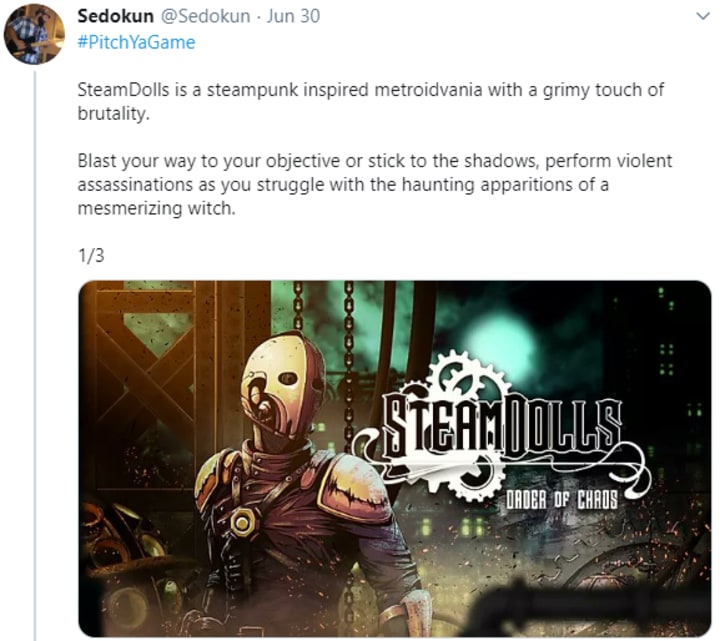The image size is (720, 641).
Task: Click the paragraph about violent assassinations
Action: tap(374, 185)
